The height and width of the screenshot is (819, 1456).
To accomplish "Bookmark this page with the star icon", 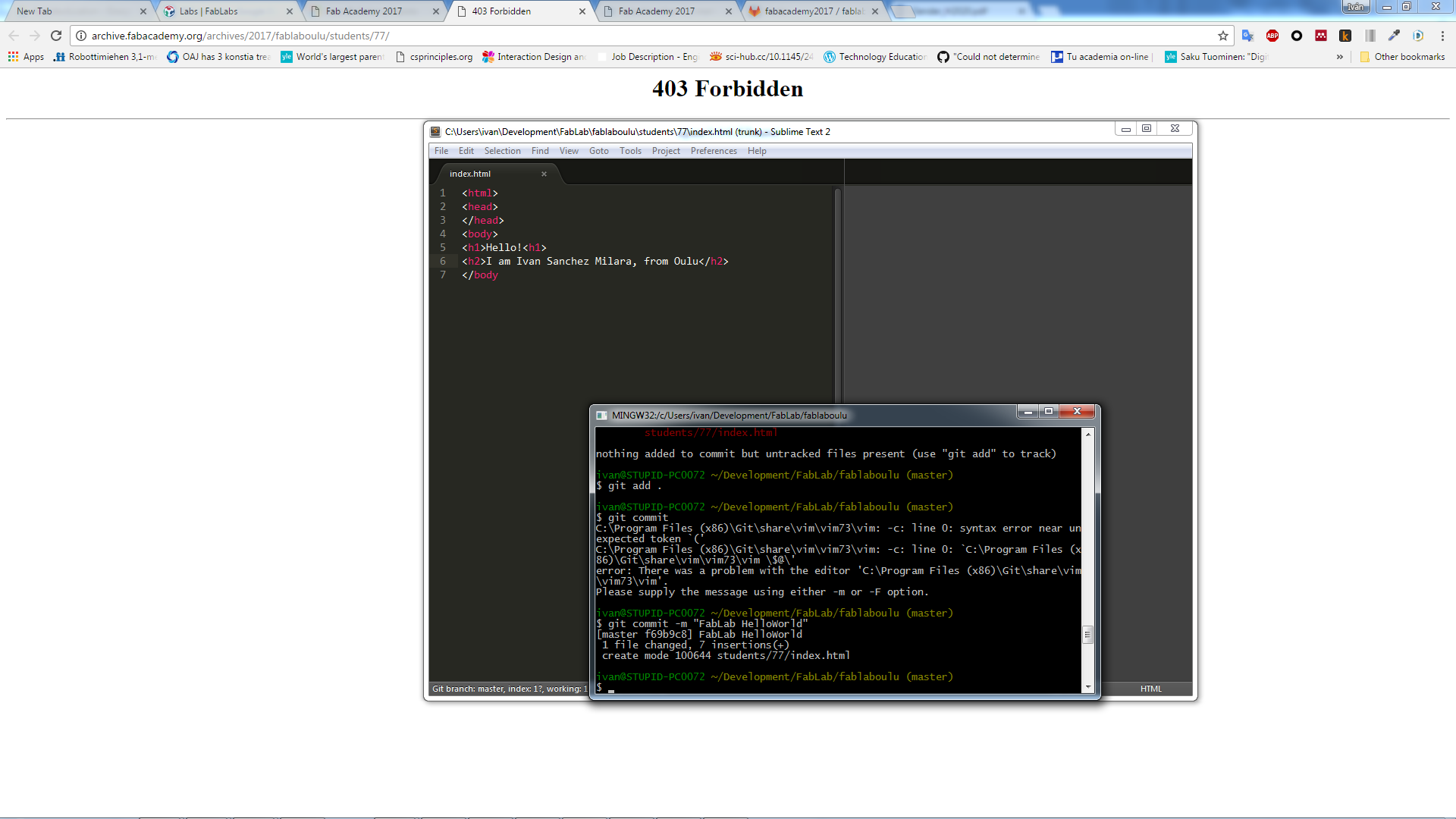I will tap(1223, 36).
